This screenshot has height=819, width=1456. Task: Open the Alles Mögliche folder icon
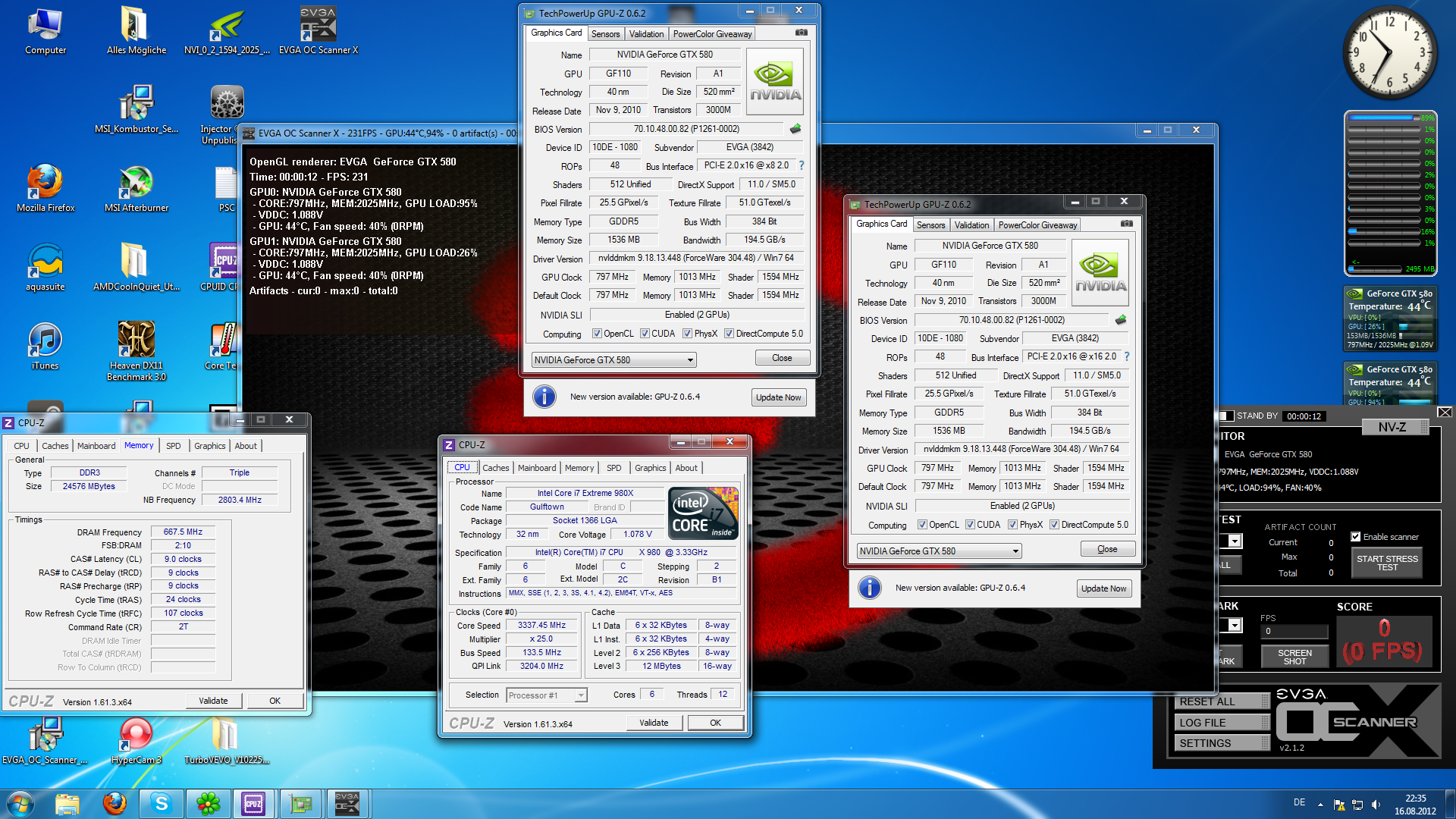[136, 32]
